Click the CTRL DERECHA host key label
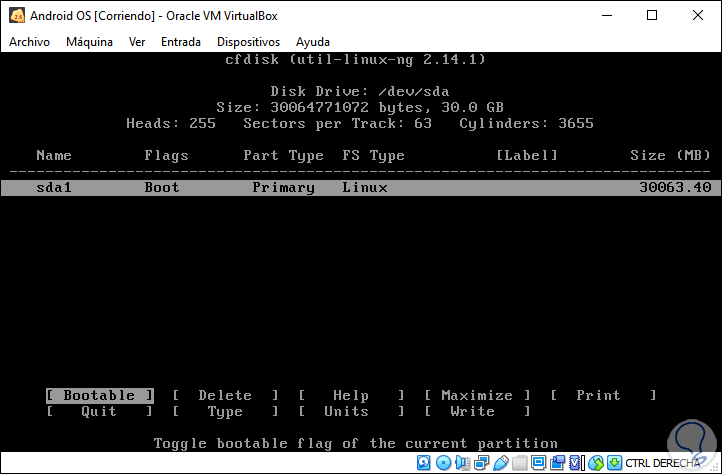 point(663,463)
